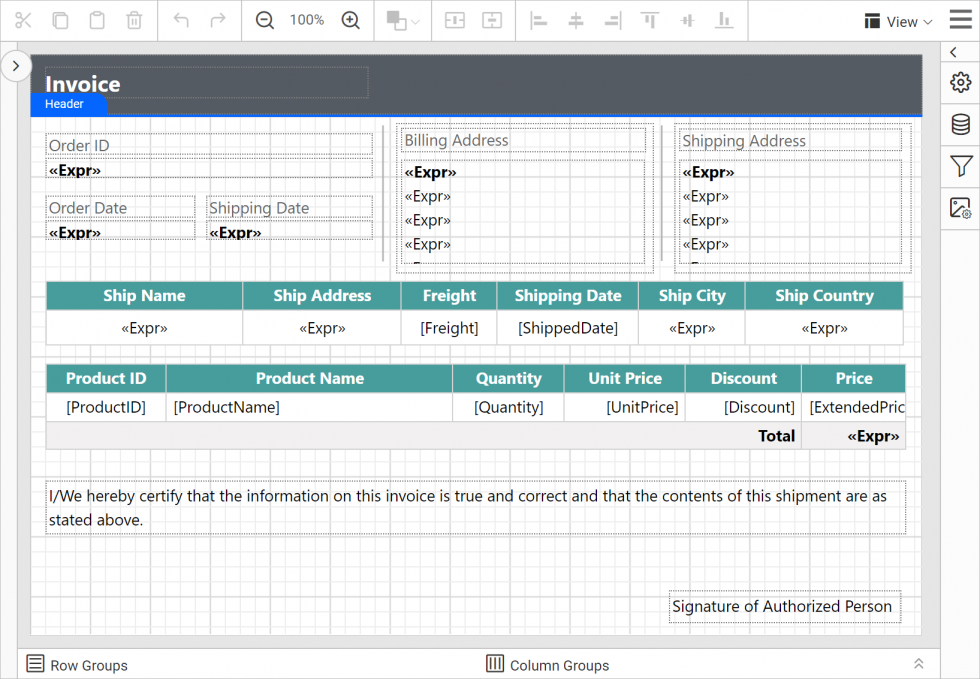Image resolution: width=980 pixels, height=679 pixels.
Task: Select the [ShippedDate] data cell
Action: (x=568, y=328)
